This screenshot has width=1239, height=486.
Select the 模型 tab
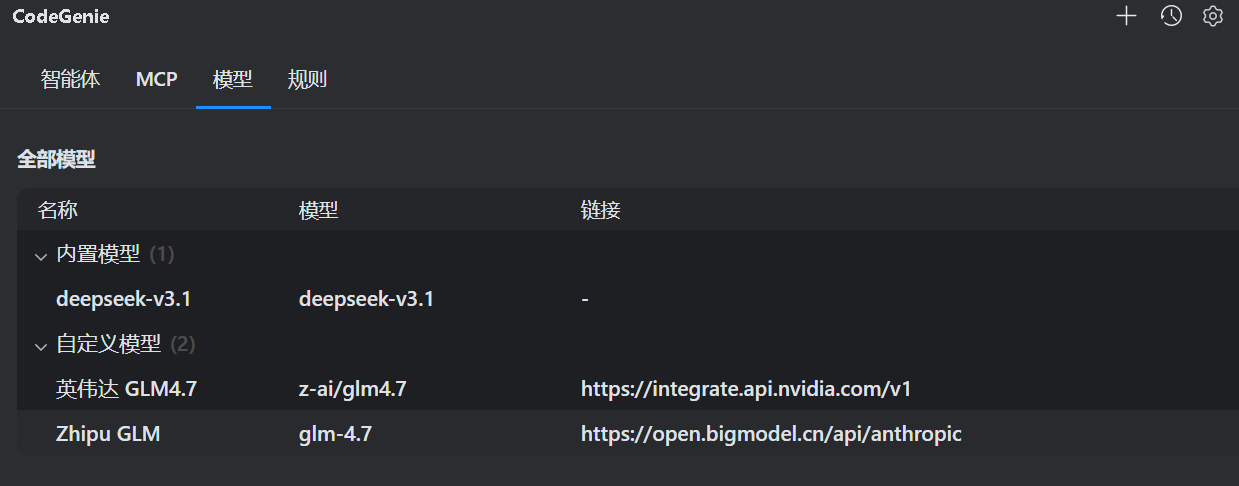coord(233,80)
